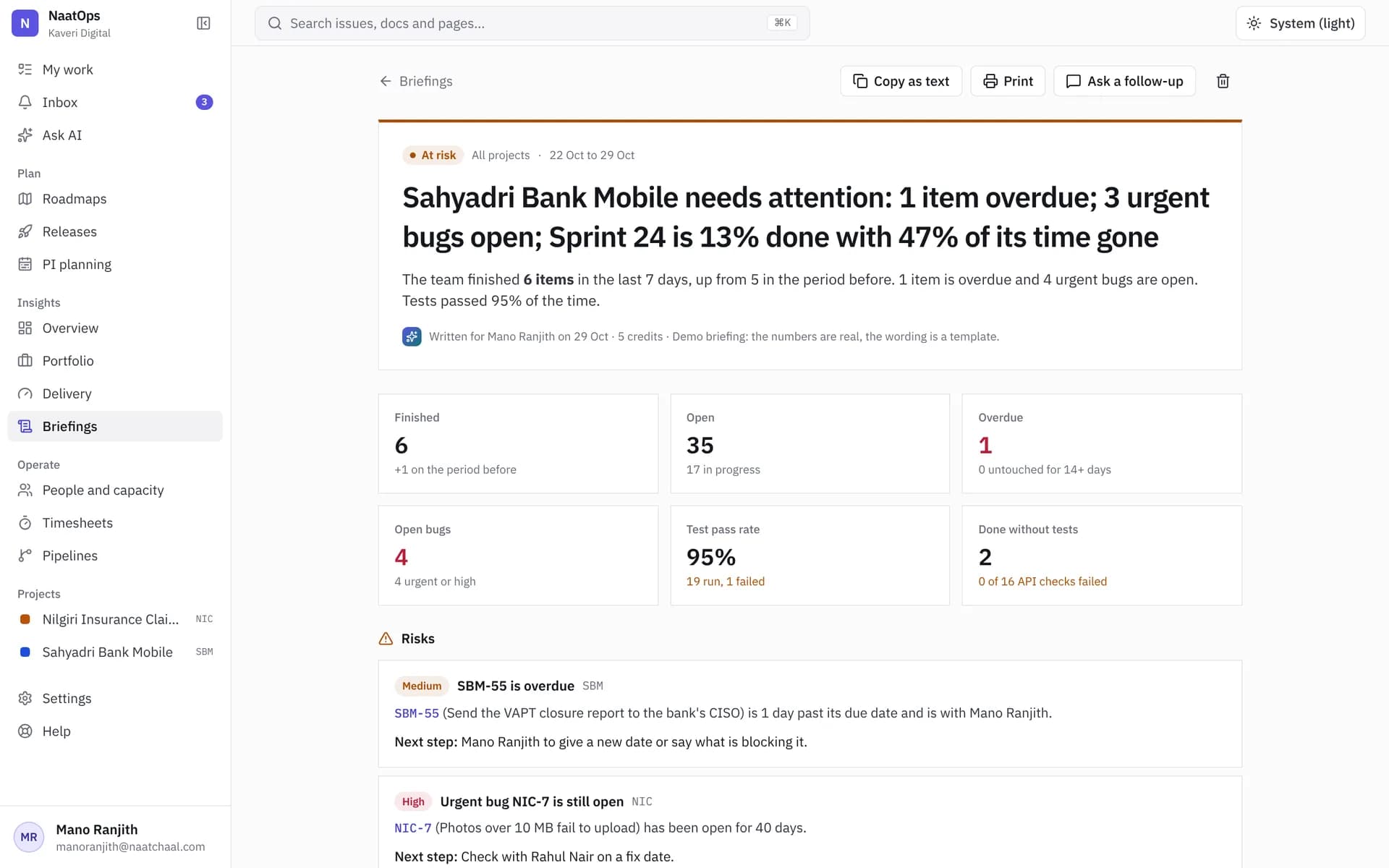The image size is (1389, 868).
Task: Focus the search issues input field
Action: (532, 23)
